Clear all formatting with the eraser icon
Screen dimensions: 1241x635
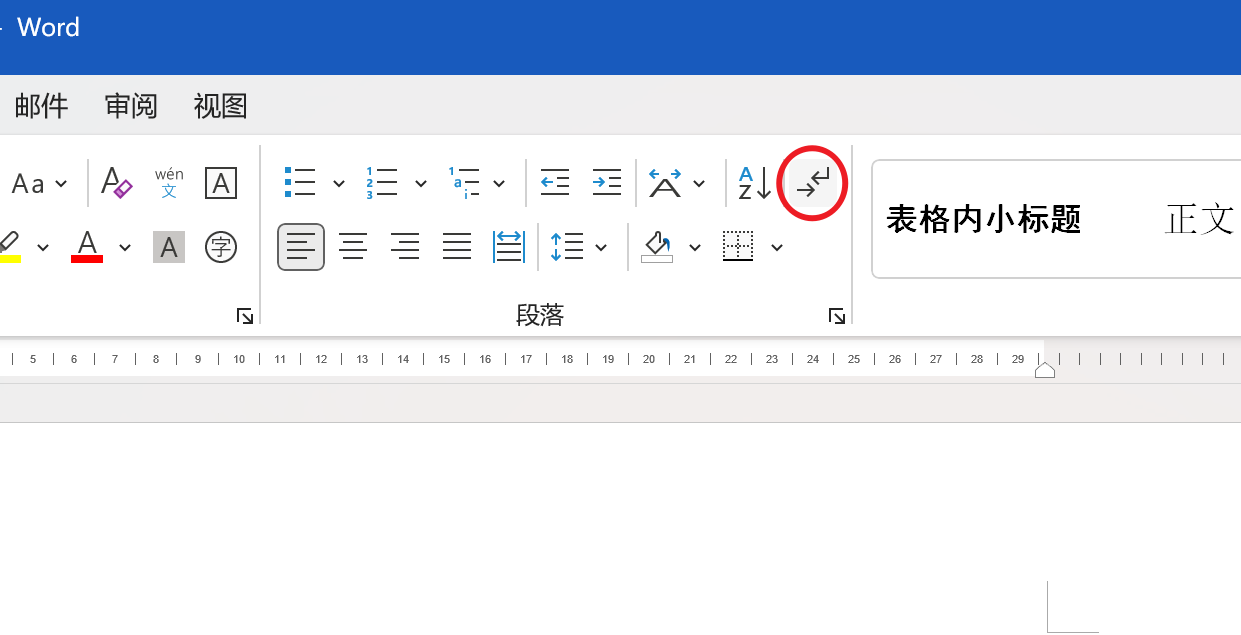pyautogui.click(x=117, y=183)
